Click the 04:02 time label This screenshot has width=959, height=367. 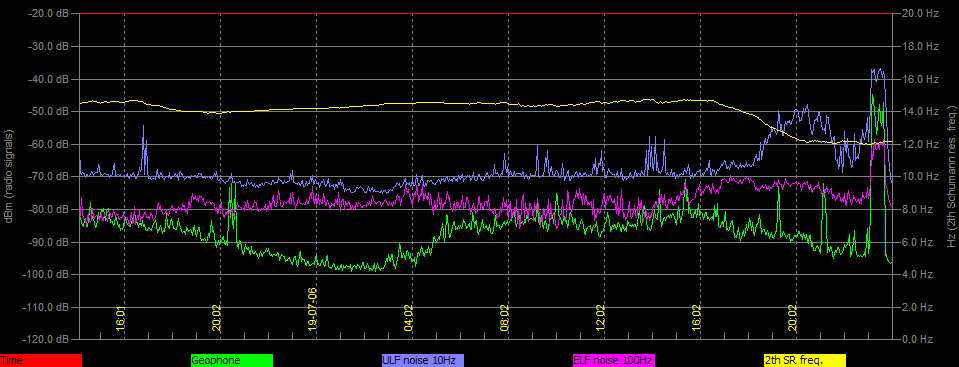(409, 319)
